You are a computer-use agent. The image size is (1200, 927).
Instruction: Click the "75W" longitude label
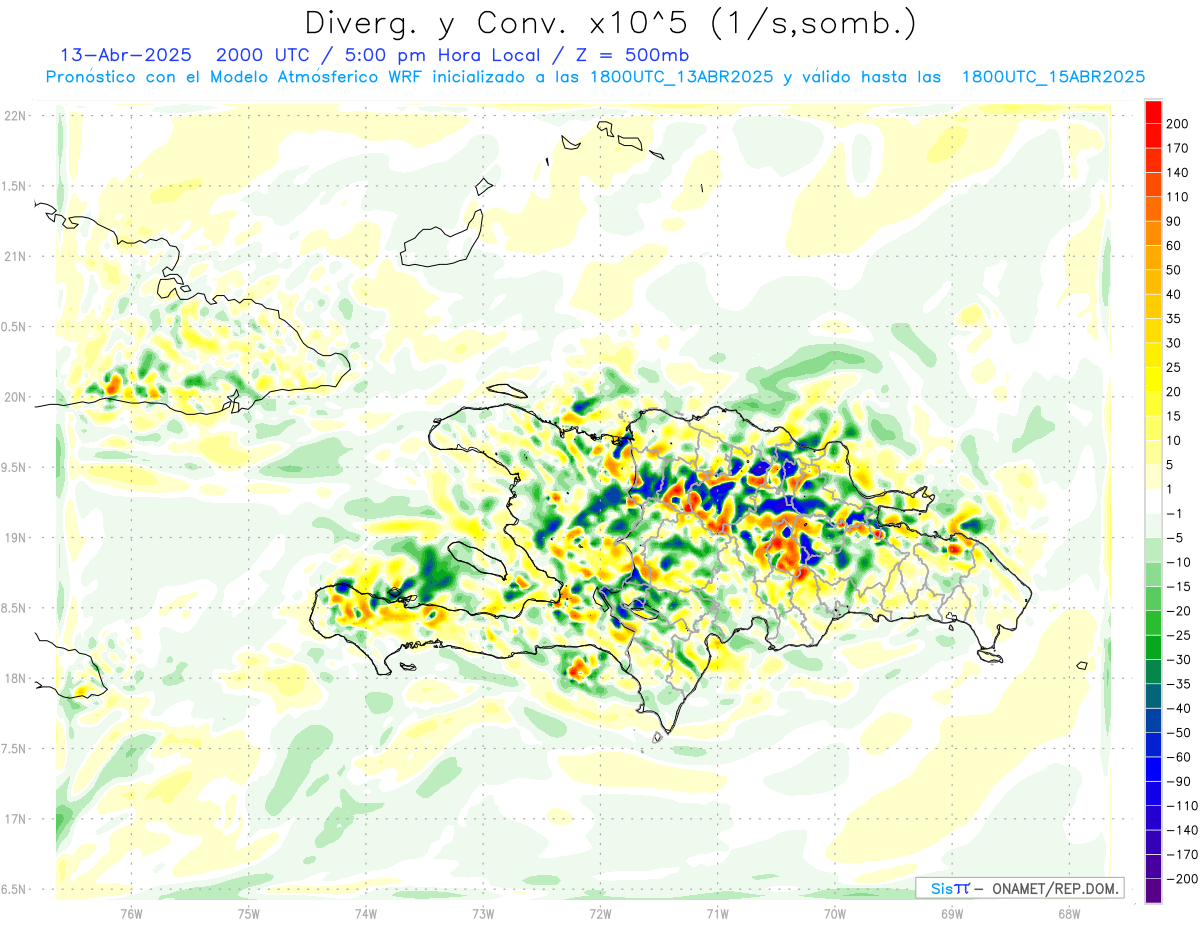(248, 913)
